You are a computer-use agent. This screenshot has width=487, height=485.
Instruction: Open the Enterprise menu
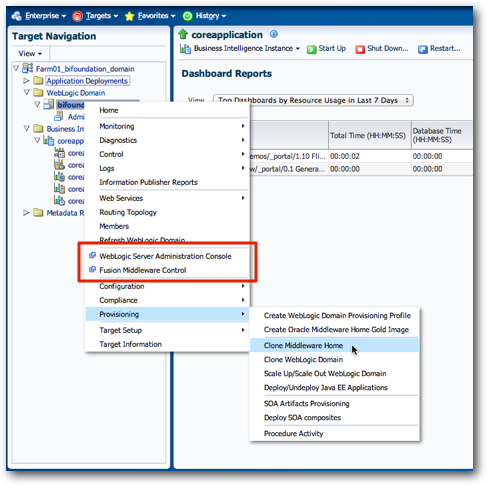[x=45, y=16]
